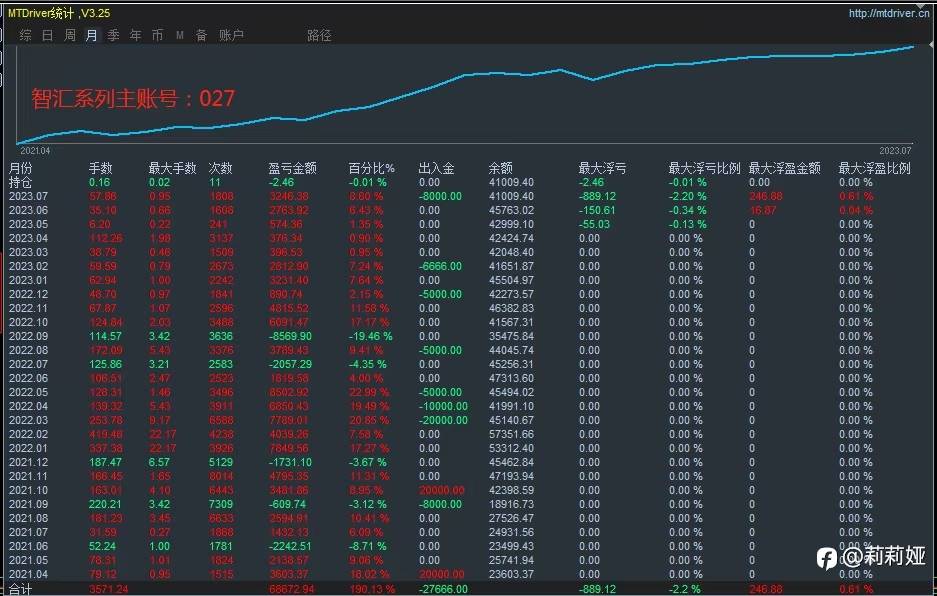The height and width of the screenshot is (596, 937).
Task: Click the -20000.00 withdrawal cell
Action: (x=443, y=420)
